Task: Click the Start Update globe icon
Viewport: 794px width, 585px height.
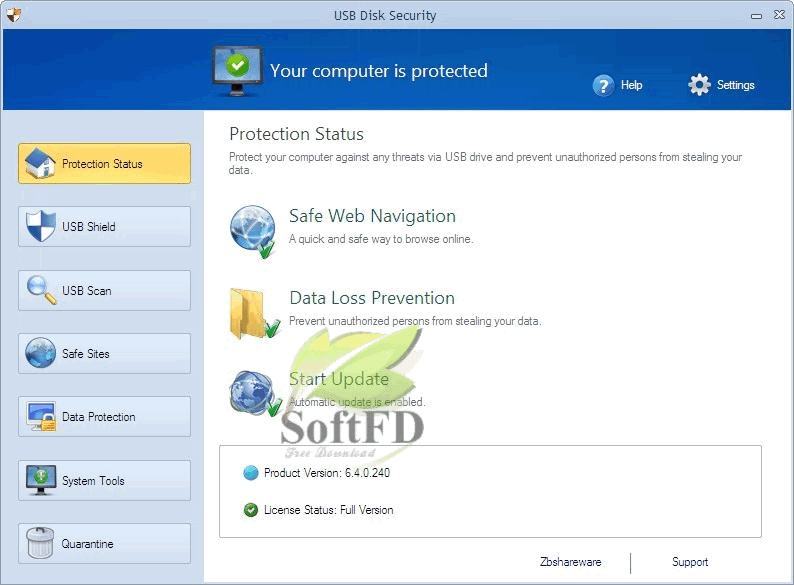Action: (x=255, y=393)
